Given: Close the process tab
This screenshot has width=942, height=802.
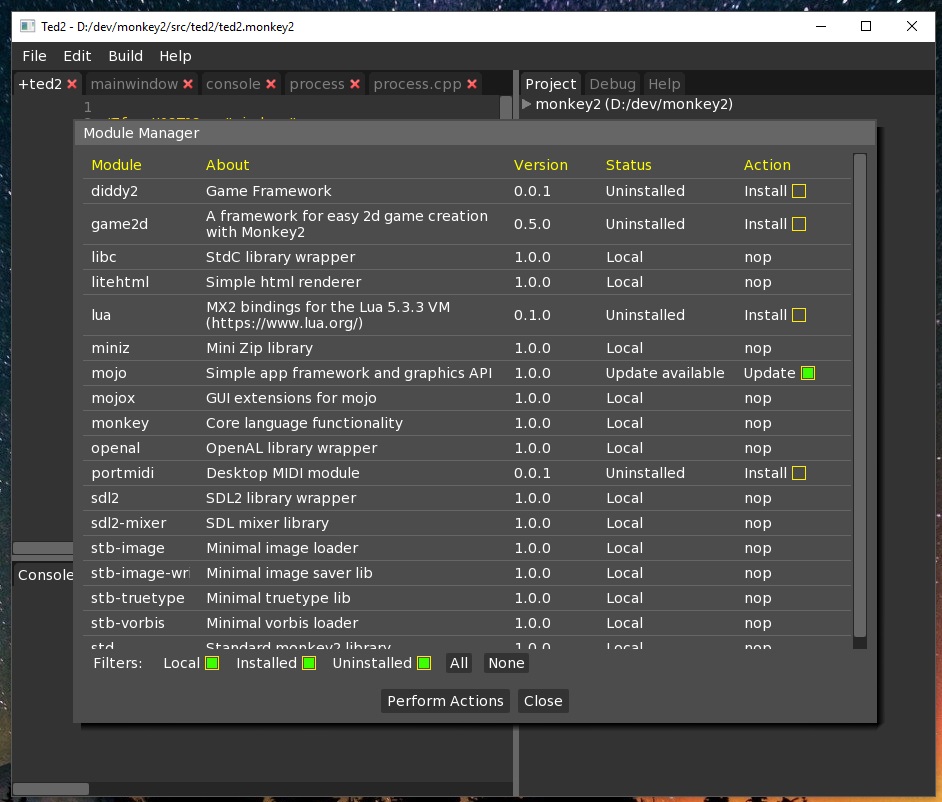Looking at the screenshot, I should click(355, 84).
